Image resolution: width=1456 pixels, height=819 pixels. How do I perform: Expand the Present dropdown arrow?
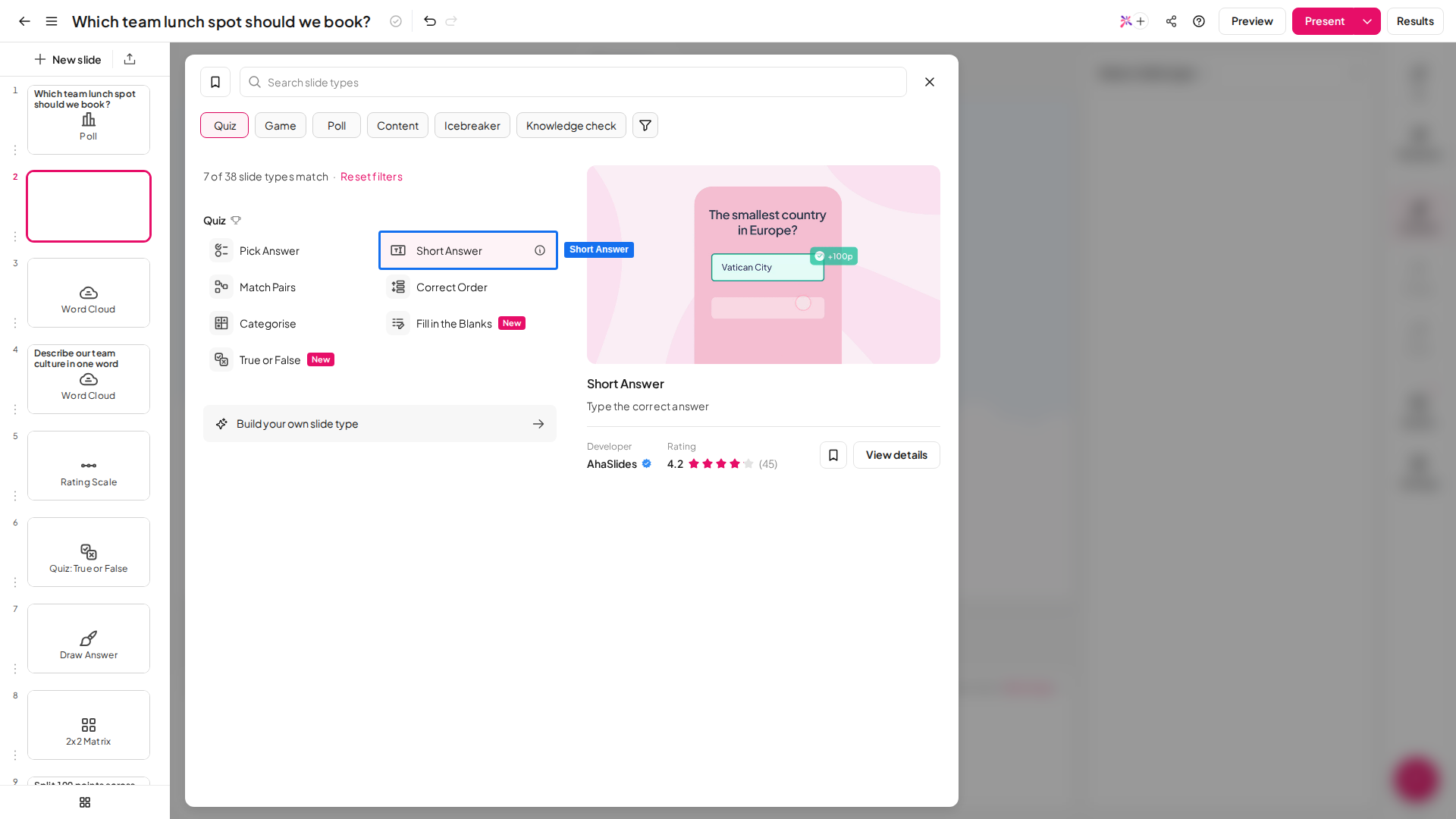pos(1367,21)
